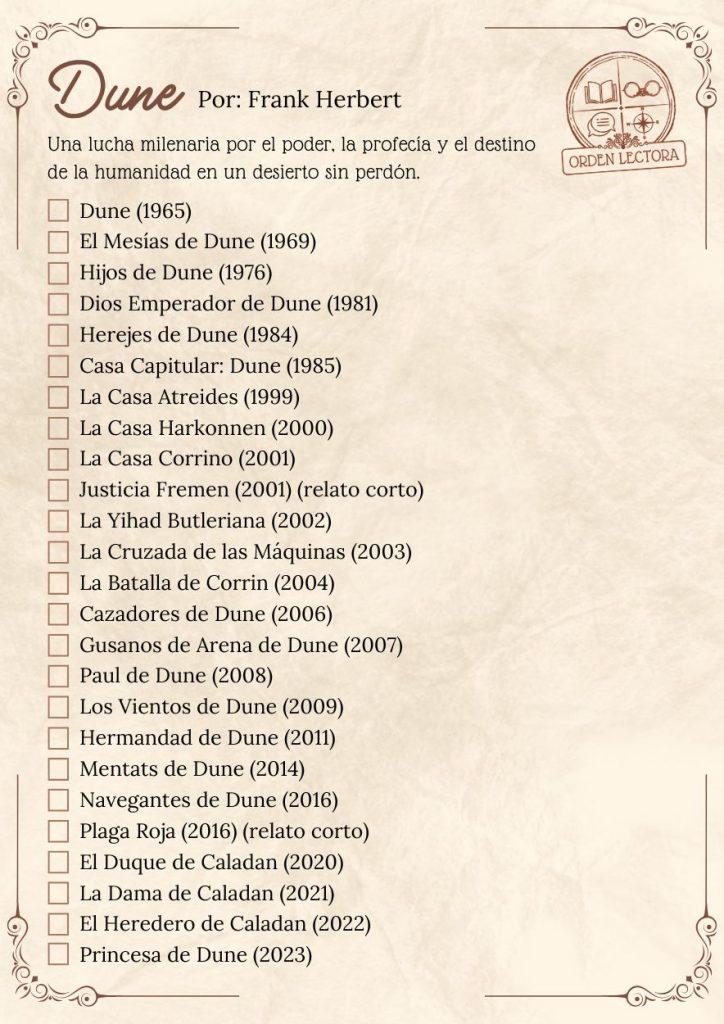Tick Justicia Fremen short story checkbox
This screenshot has height=1024, width=724.
tap(59, 490)
